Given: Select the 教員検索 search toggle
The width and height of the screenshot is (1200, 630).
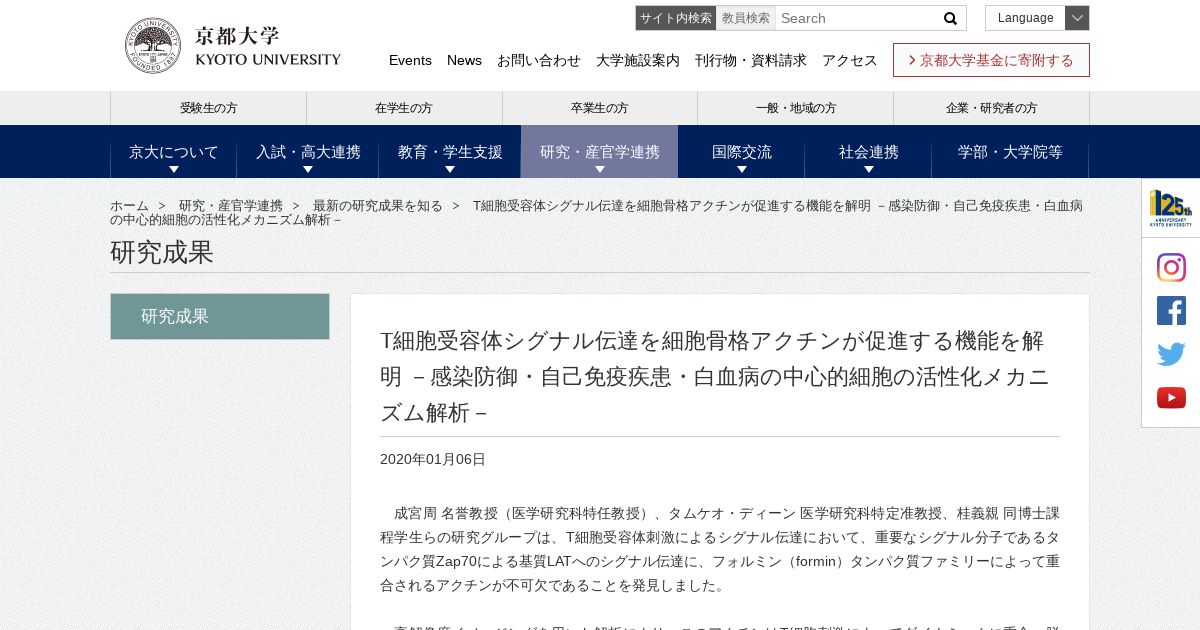Looking at the screenshot, I should tap(746, 18).
